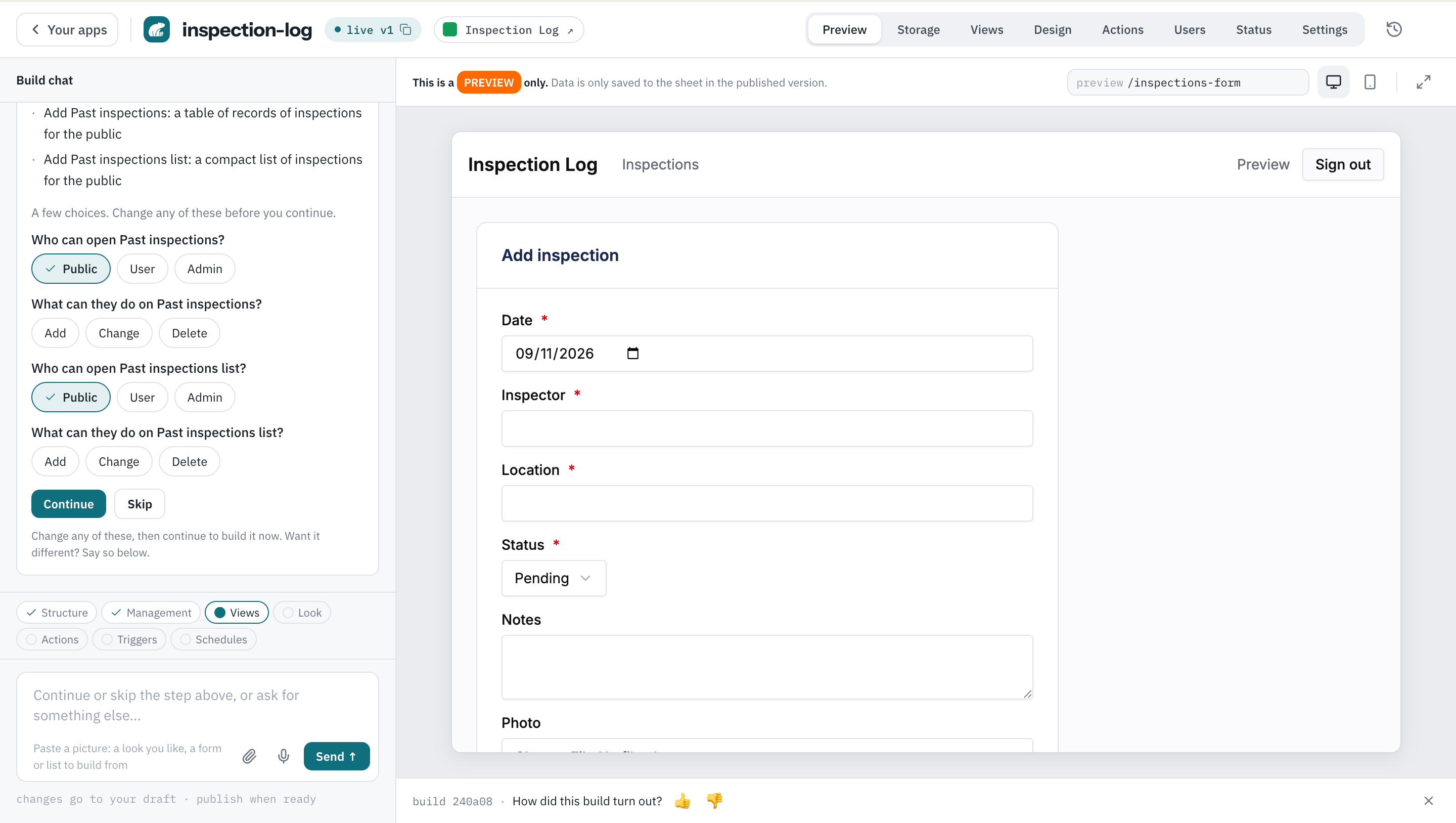
Task: Enable Delete on Past inspections list
Action: pyautogui.click(x=190, y=461)
